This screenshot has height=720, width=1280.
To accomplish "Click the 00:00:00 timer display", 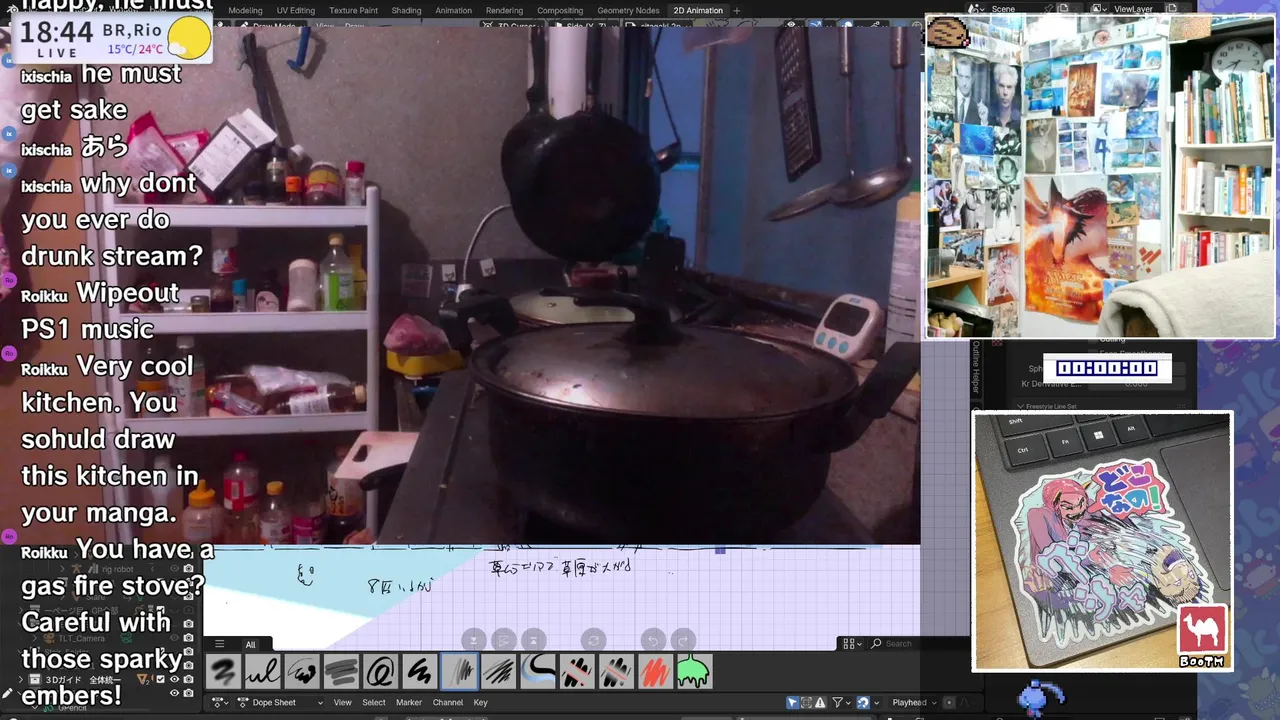I will pyautogui.click(x=1107, y=368).
